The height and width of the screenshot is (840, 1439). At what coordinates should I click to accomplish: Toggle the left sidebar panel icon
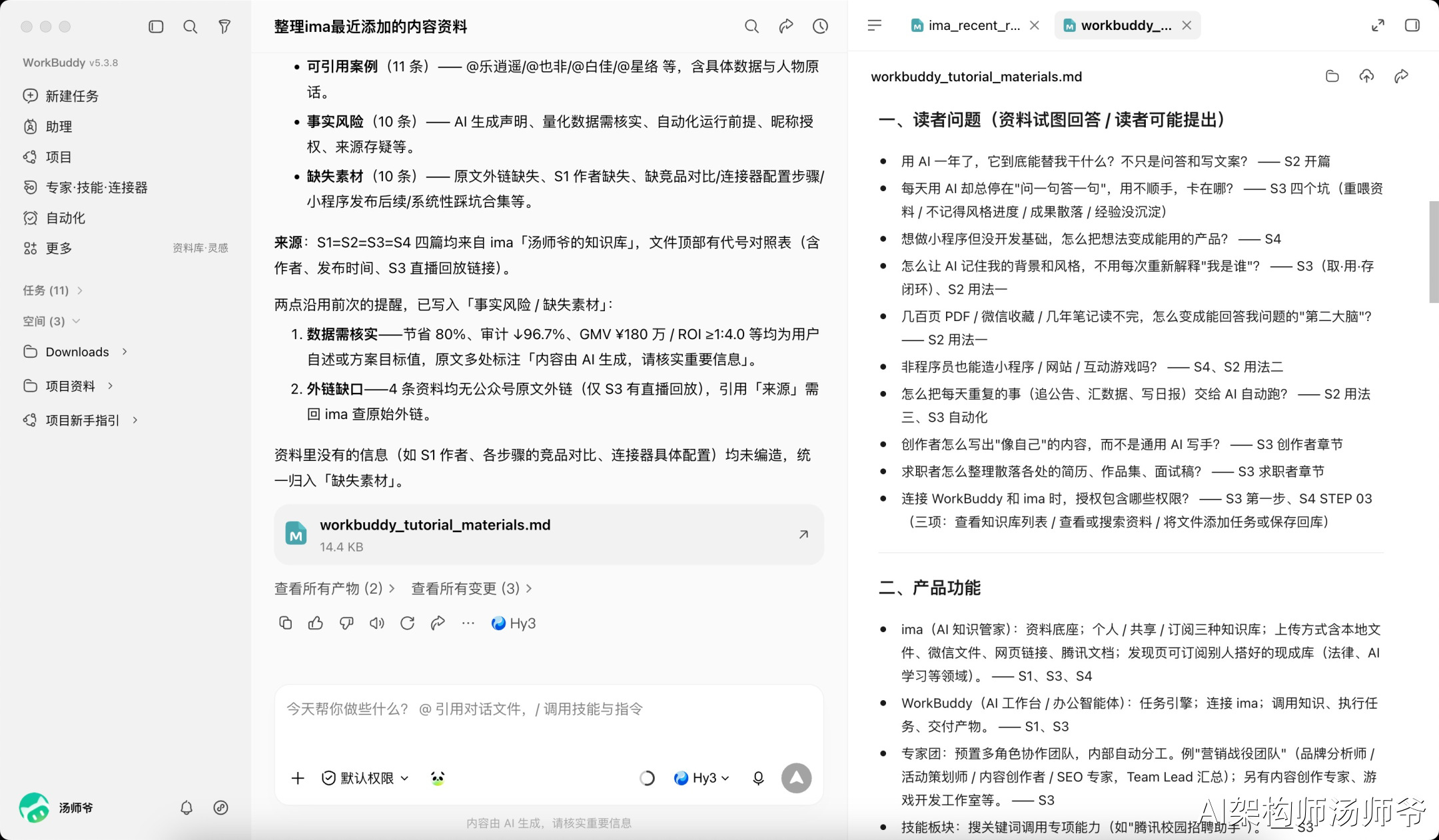click(x=156, y=27)
